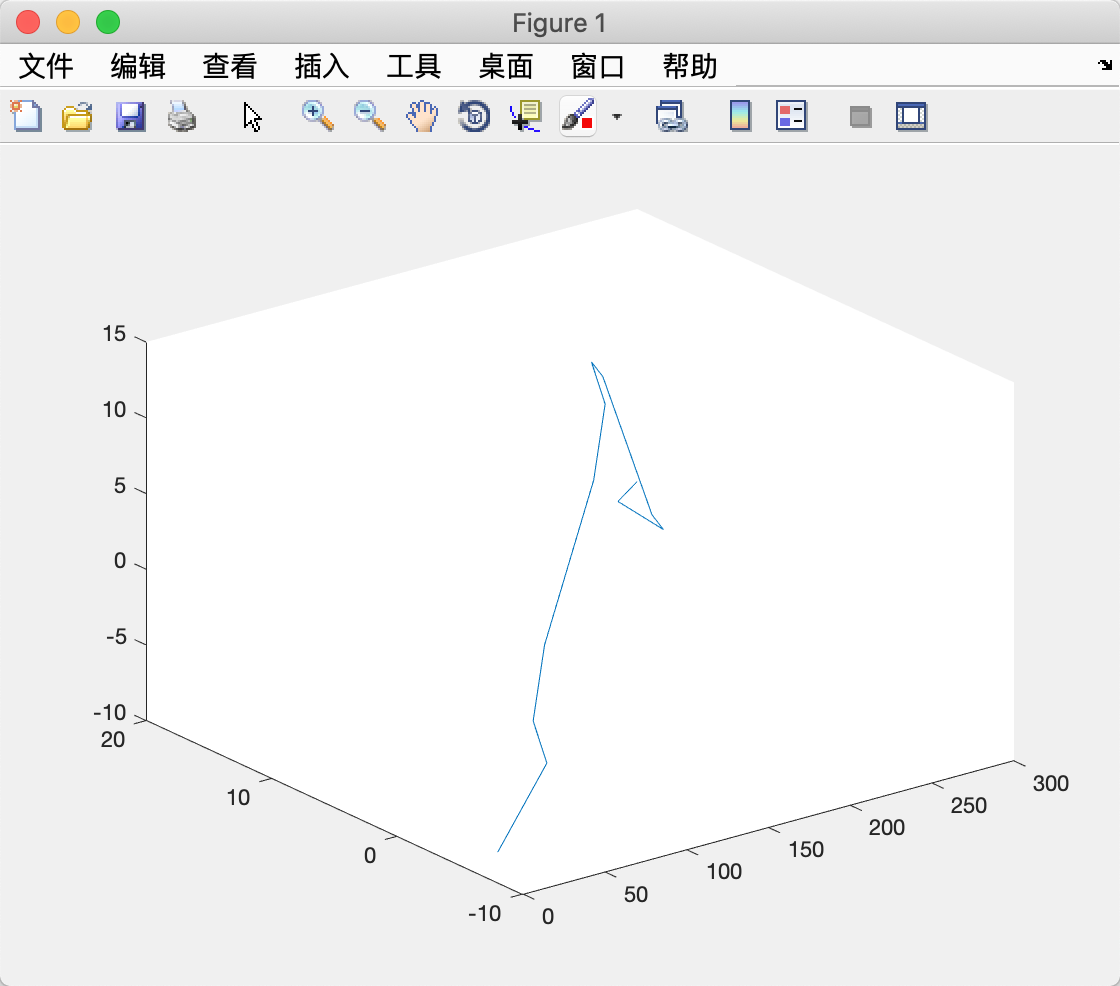The width and height of the screenshot is (1120, 986).
Task: Show Plot Tools and Dock Figure
Action: pyautogui.click(x=911, y=116)
